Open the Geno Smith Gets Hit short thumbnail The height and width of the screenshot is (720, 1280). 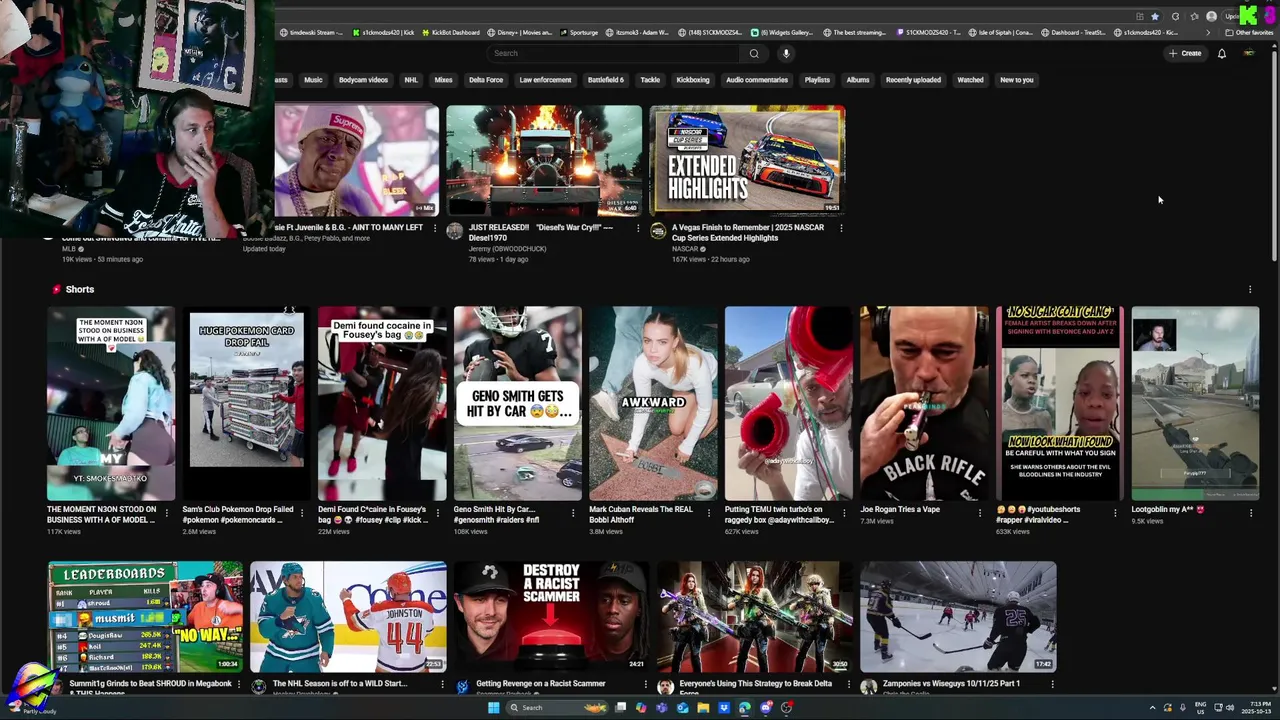pyautogui.click(x=517, y=403)
